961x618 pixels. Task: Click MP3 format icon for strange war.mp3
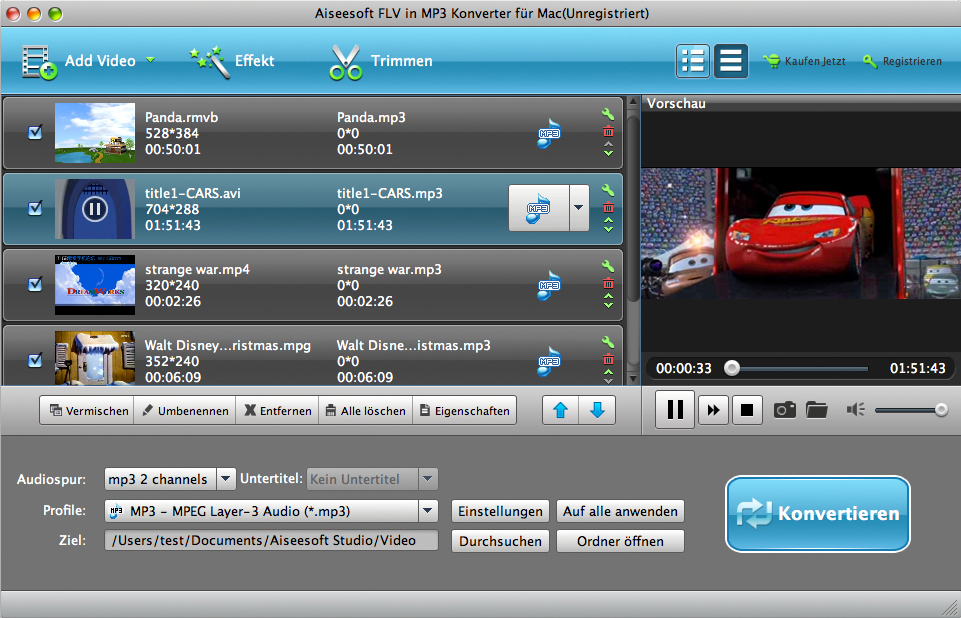[x=549, y=285]
